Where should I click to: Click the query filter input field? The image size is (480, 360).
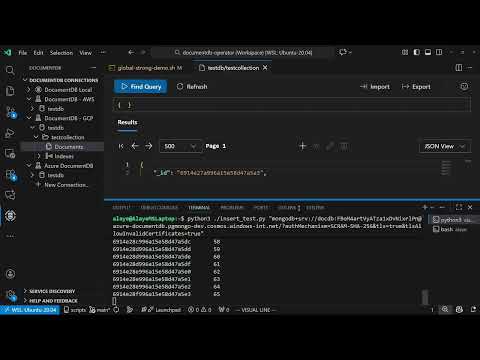tap(292, 105)
